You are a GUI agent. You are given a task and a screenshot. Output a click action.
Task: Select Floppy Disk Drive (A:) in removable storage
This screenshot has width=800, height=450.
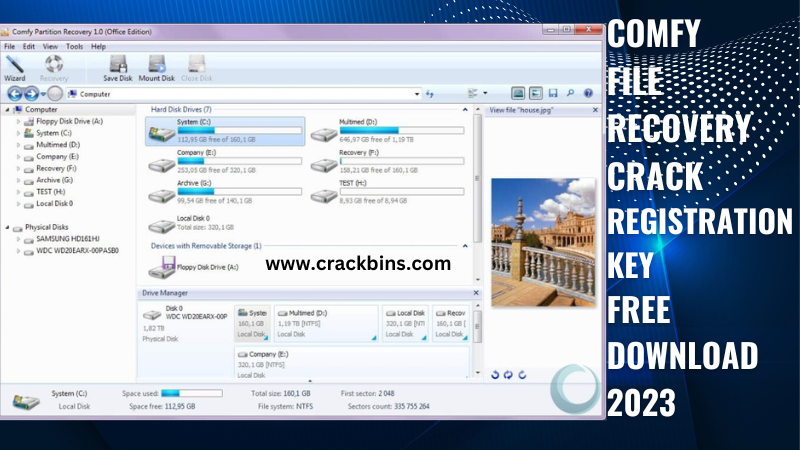[x=194, y=267]
